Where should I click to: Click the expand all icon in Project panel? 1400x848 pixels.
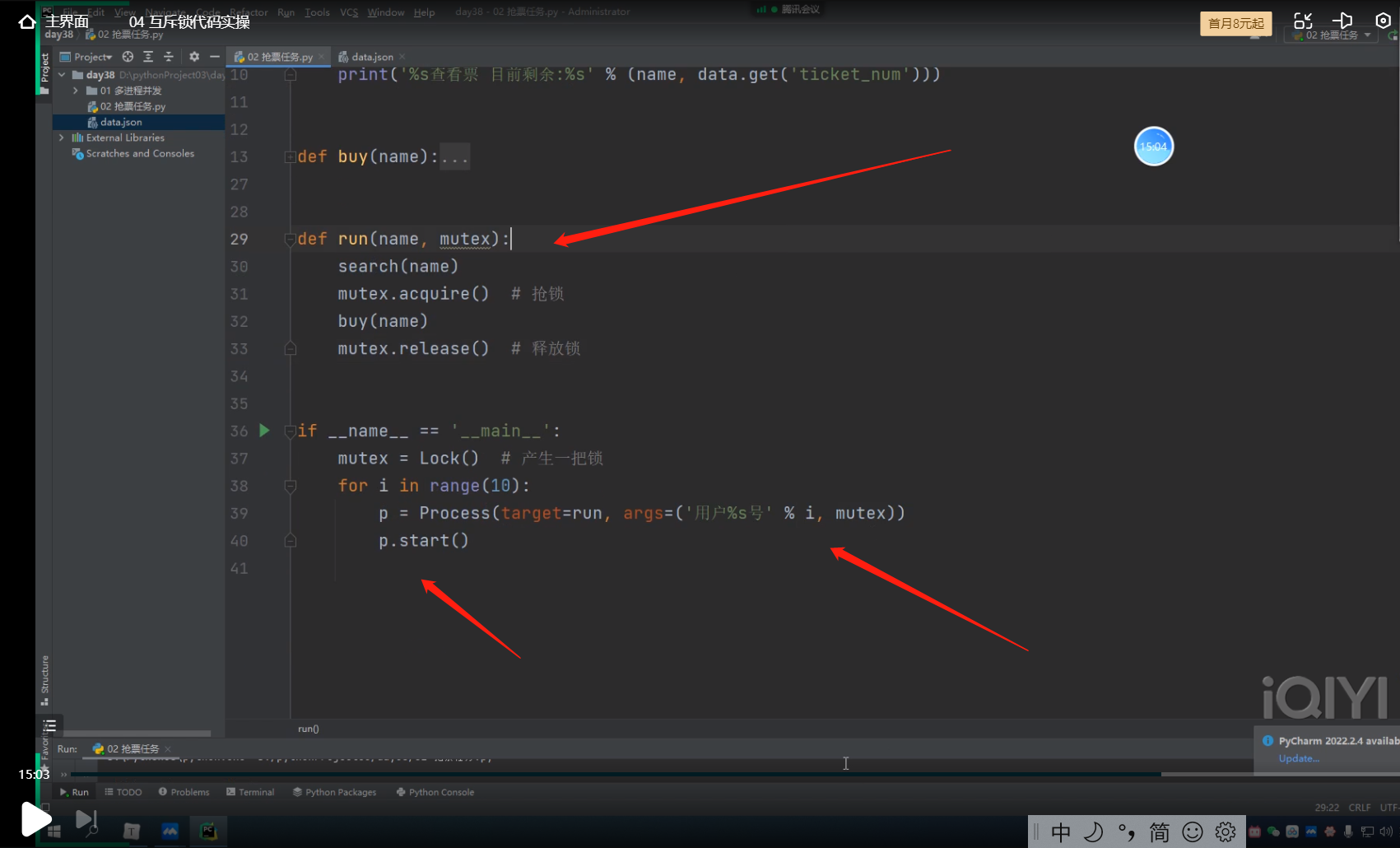148,57
